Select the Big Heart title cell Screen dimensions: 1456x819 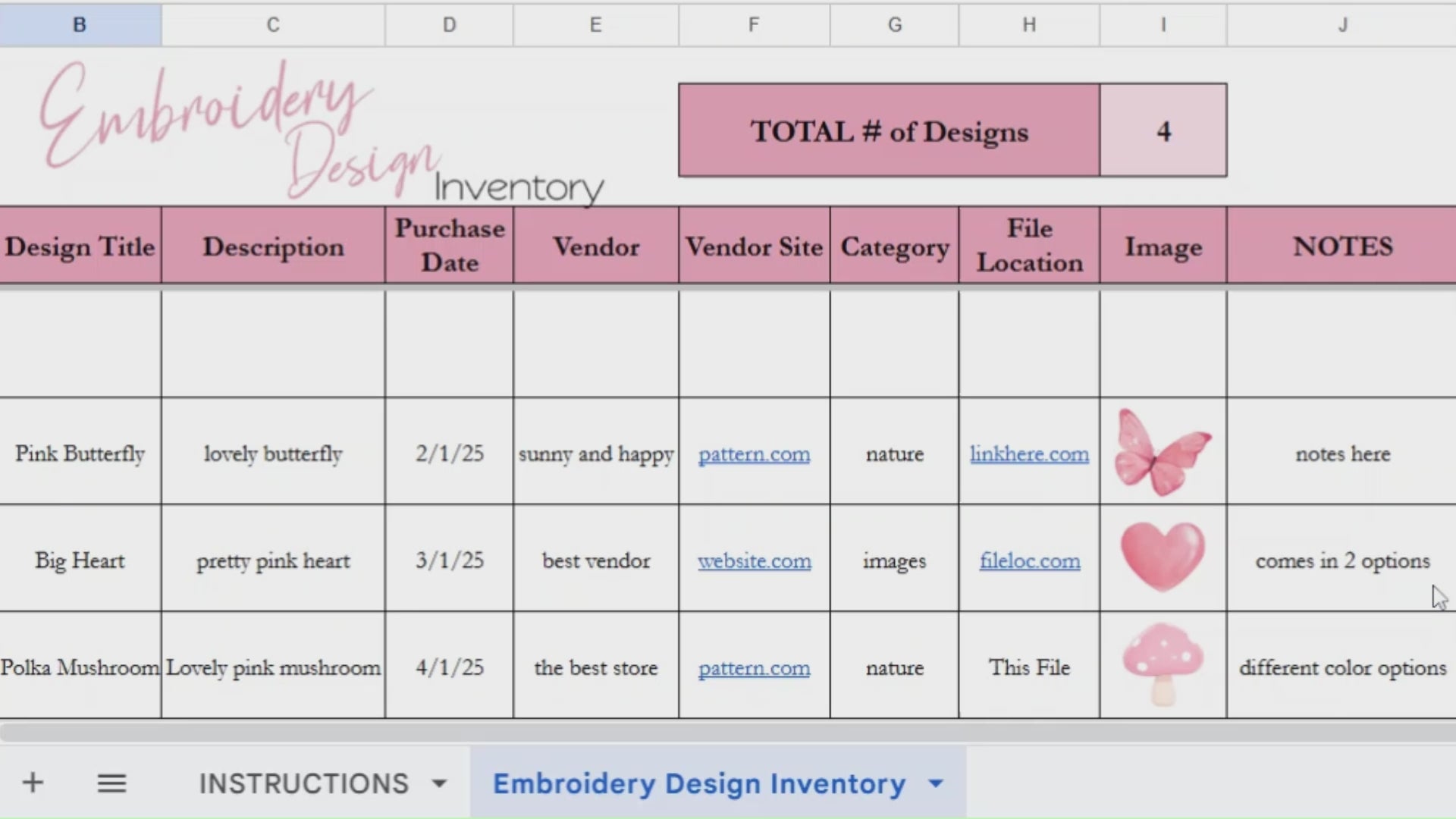coord(79,561)
